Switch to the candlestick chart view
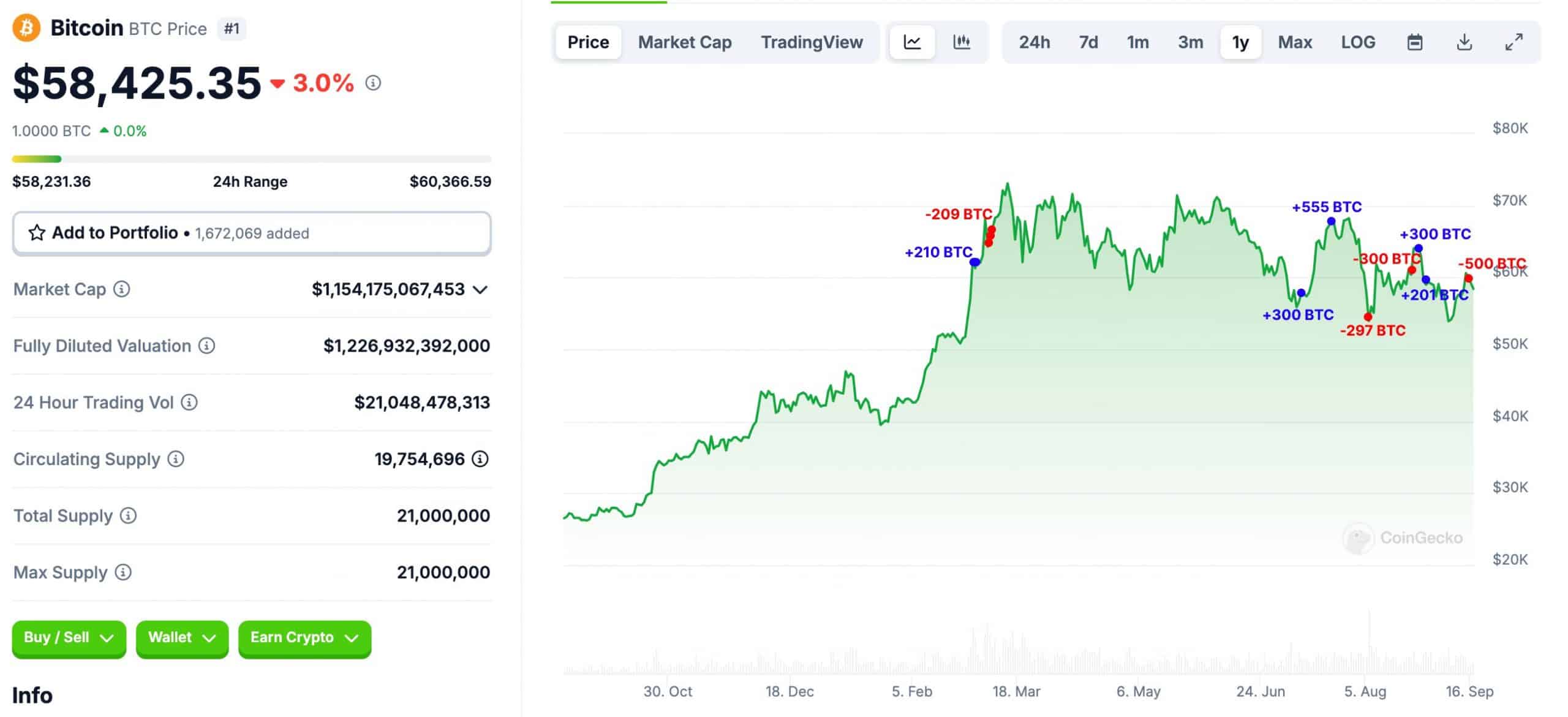 point(962,42)
